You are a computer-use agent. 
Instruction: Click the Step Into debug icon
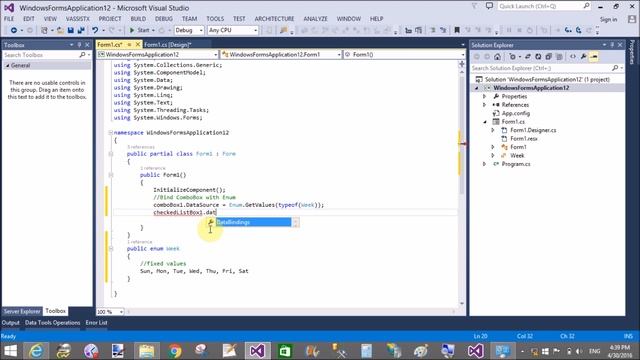click(x=568, y=30)
